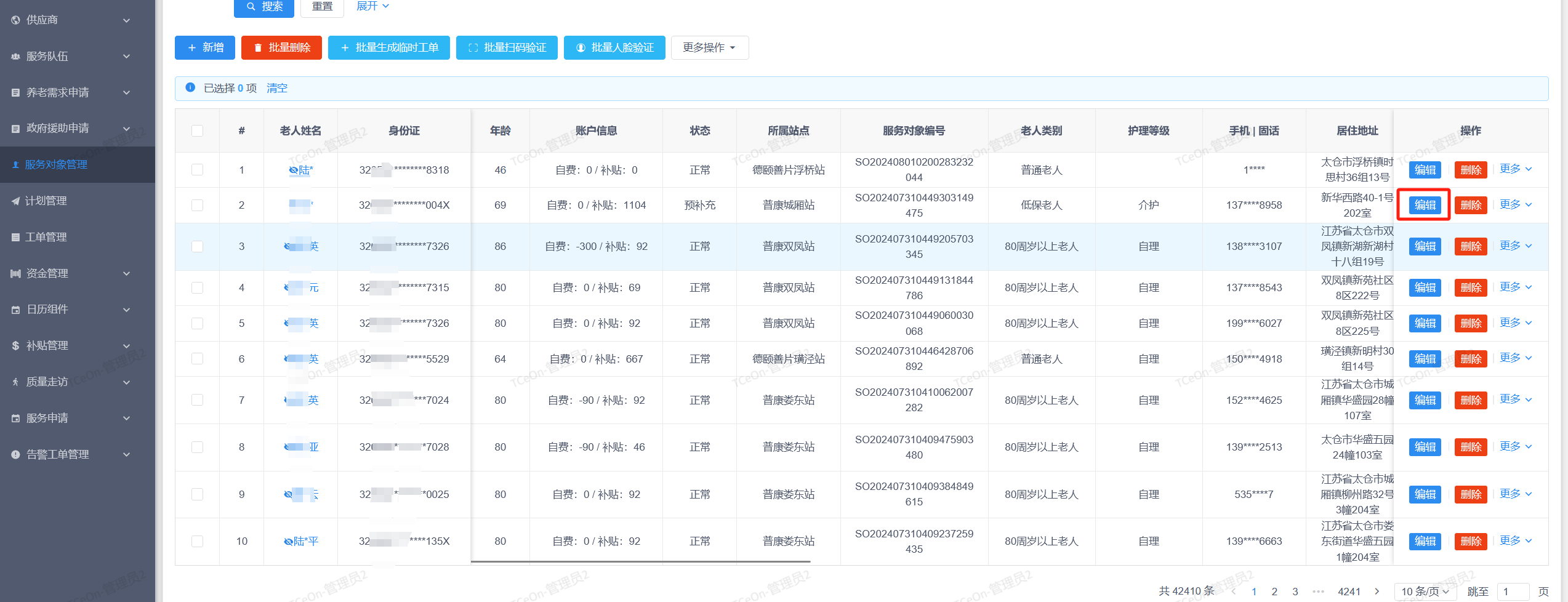Click 编辑 for row 2
This screenshot has width=1568, height=602.
click(x=1425, y=205)
